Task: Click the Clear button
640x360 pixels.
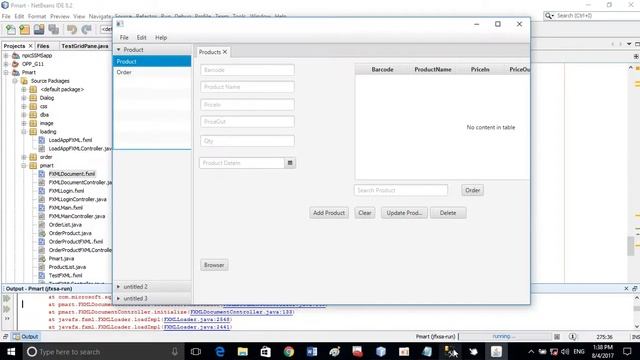Action: pyautogui.click(x=364, y=213)
